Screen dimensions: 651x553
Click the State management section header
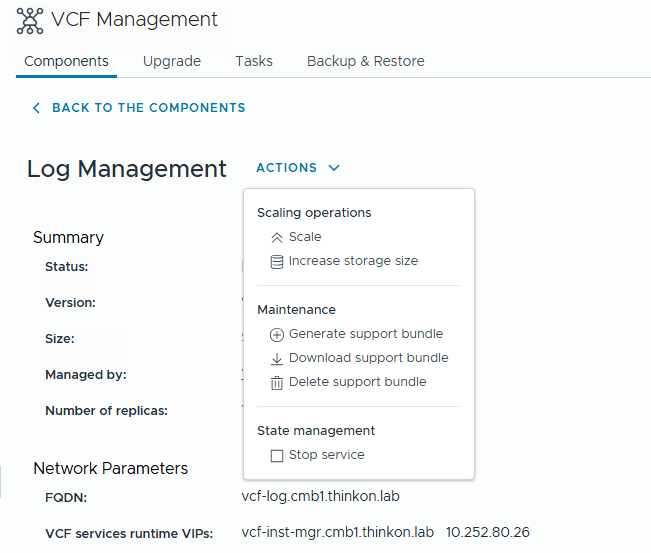point(316,431)
